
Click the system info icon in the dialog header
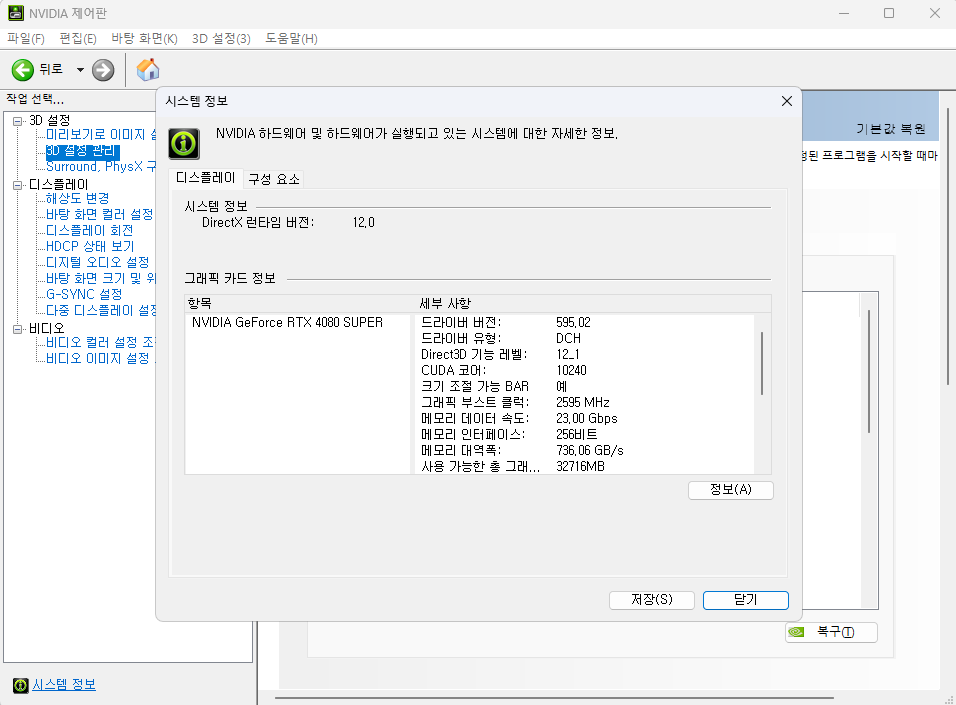[184, 144]
